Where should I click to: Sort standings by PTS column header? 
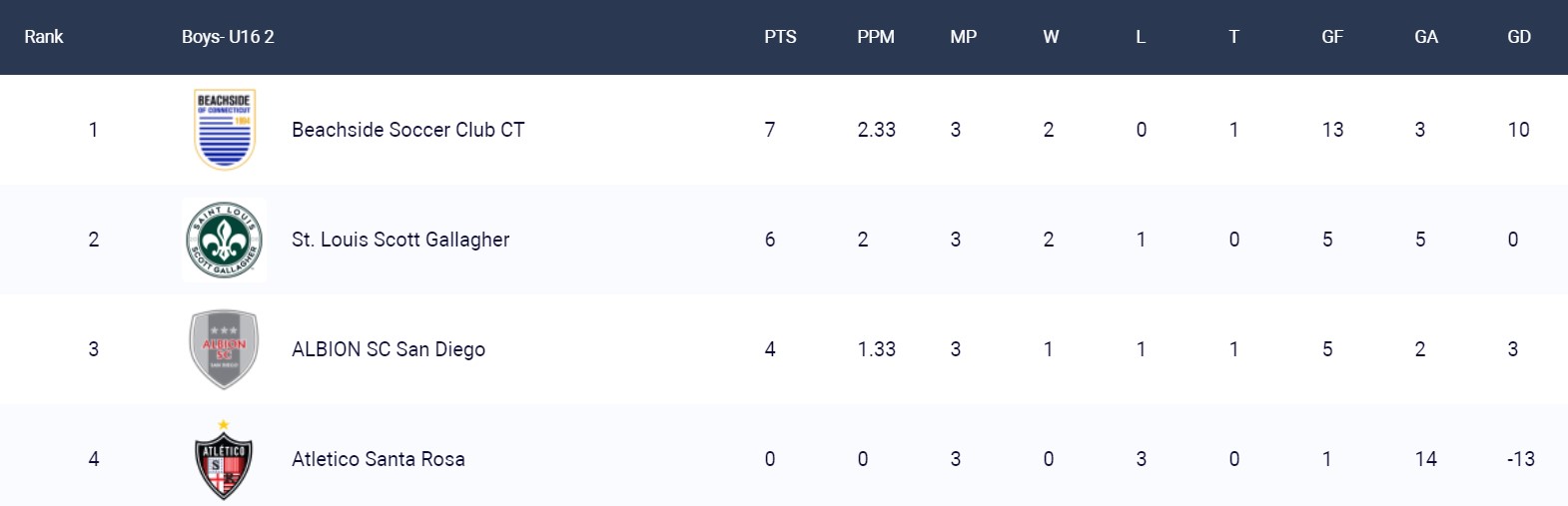tap(780, 37)
